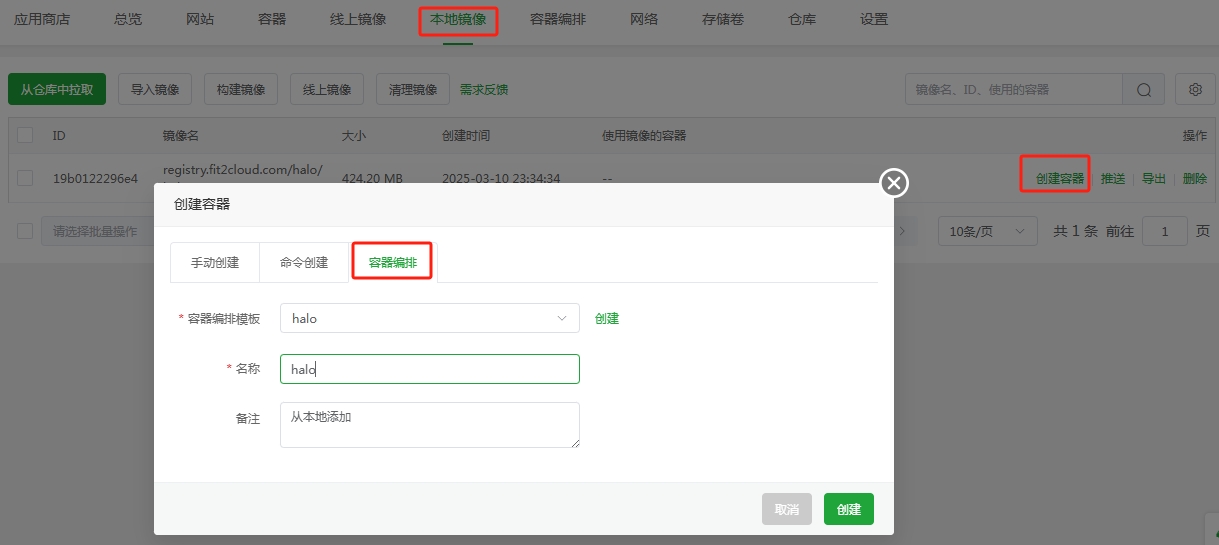
Task: Close the 创建容器 dialog with X
Action: click(893, 182)
